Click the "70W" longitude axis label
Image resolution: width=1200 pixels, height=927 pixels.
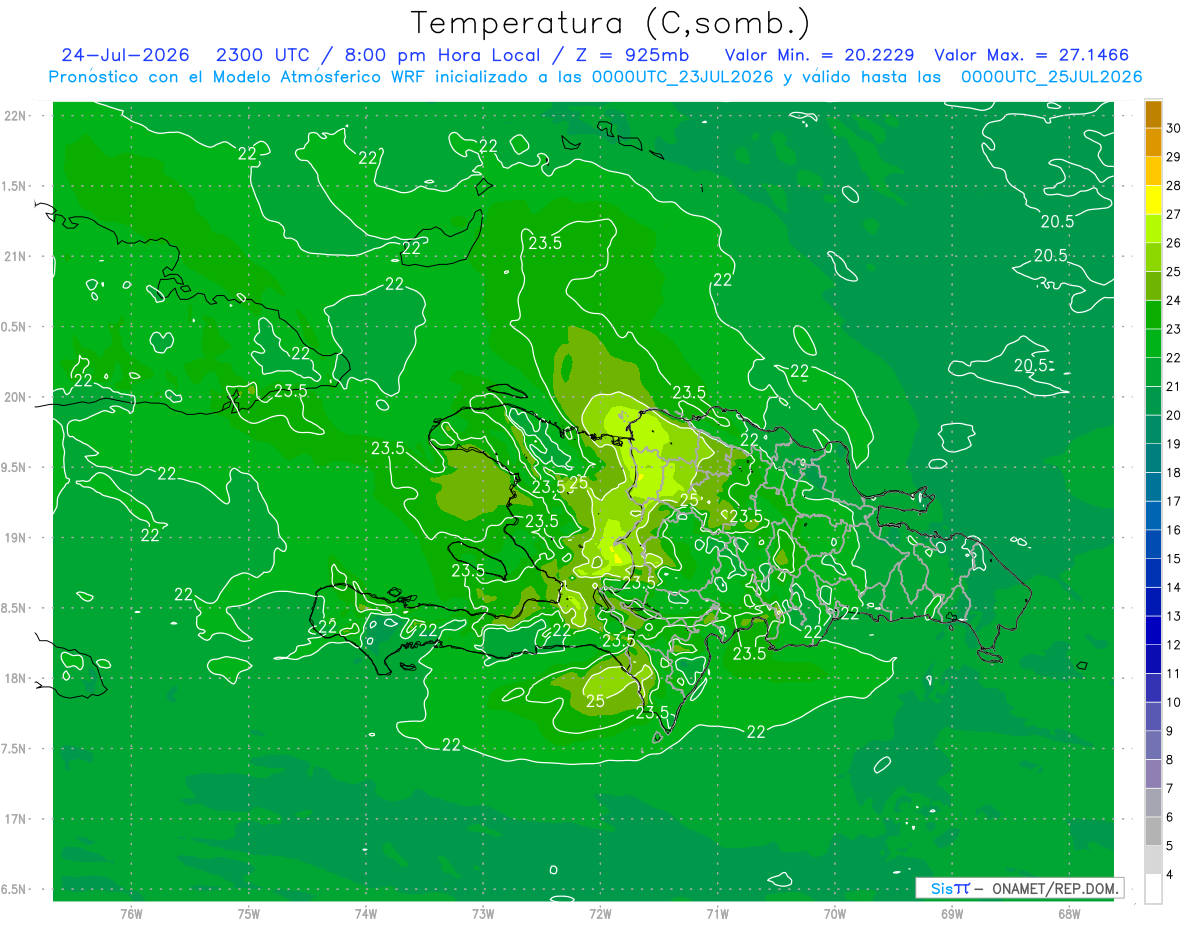[834, 913]
